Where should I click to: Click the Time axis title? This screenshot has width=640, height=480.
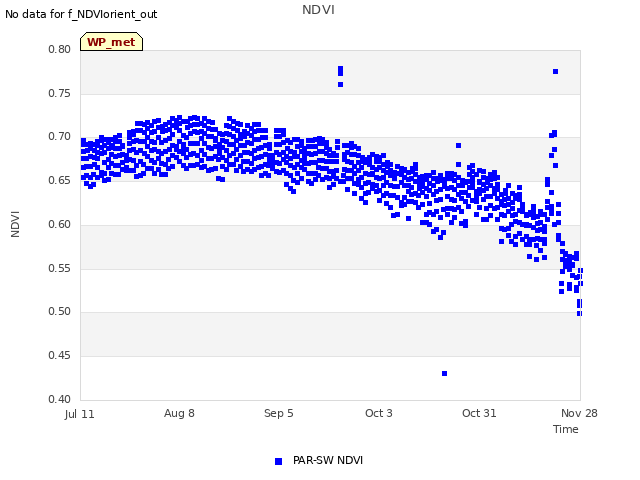point(566,429)
